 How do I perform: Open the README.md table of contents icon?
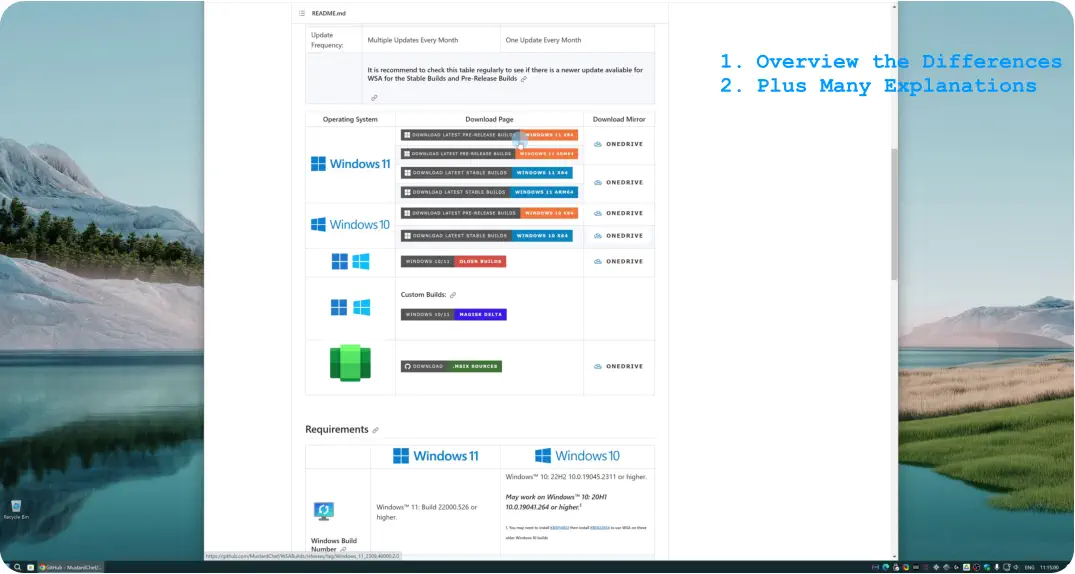click(302, 13)
